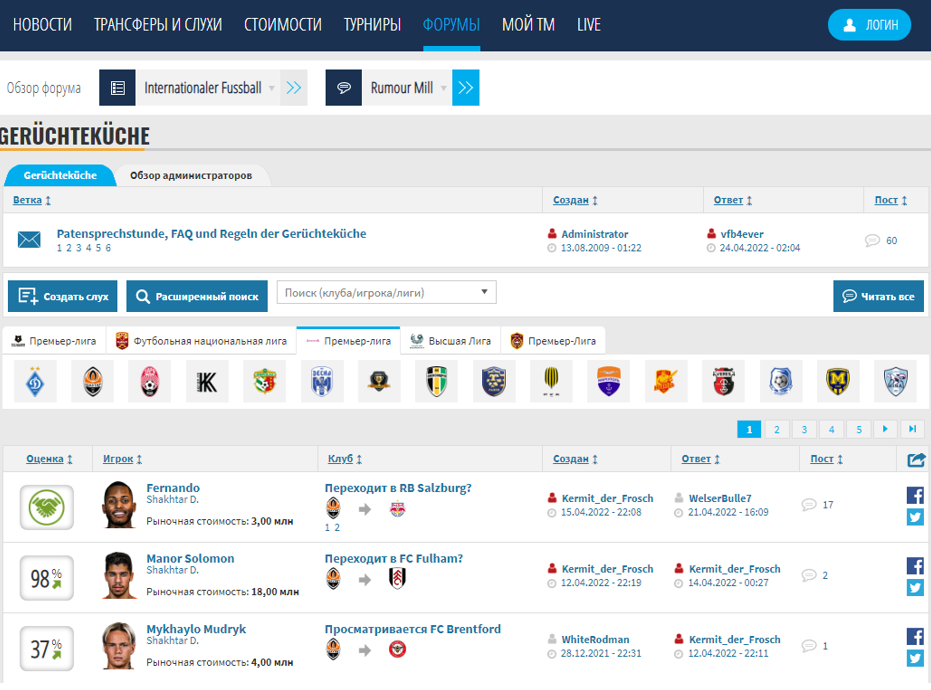Screen dimensions: 931x690
Task: Click the Fulham crest in Solomon rumour
Action: click(x=397, y=579)
